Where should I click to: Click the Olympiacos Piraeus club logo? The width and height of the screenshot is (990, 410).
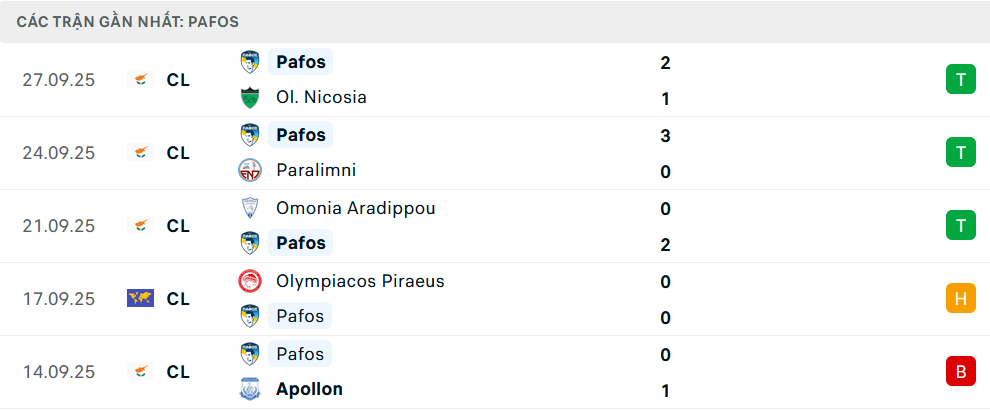tap(249, 281)
